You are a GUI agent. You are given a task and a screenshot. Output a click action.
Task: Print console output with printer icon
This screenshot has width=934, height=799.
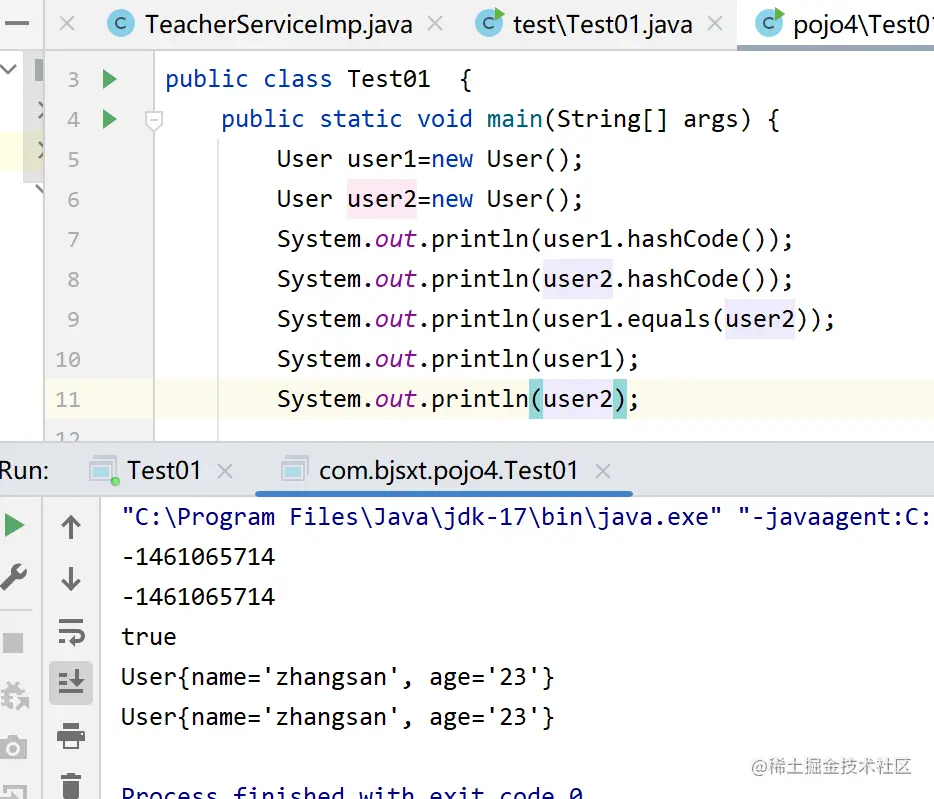pos(71,735)
